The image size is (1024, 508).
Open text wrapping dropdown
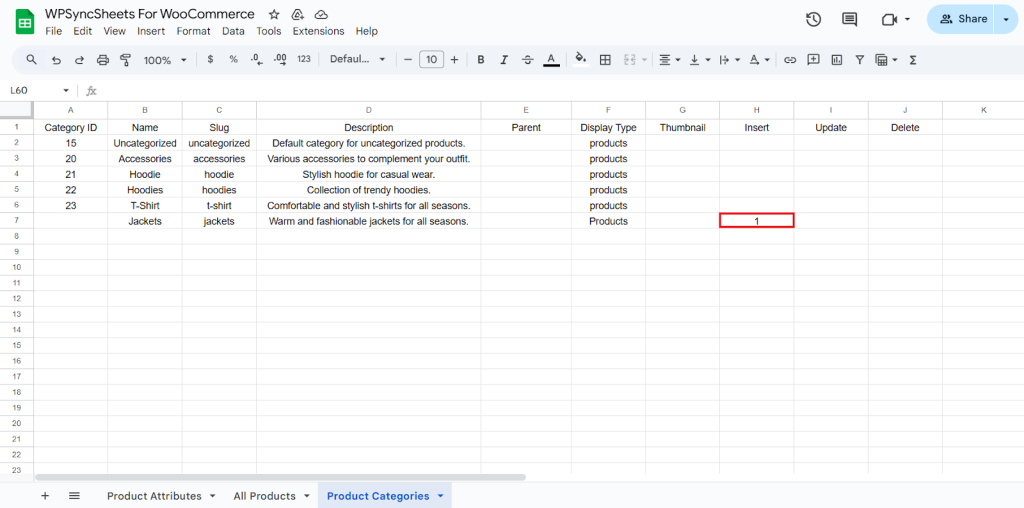click(x=729, y=60)
